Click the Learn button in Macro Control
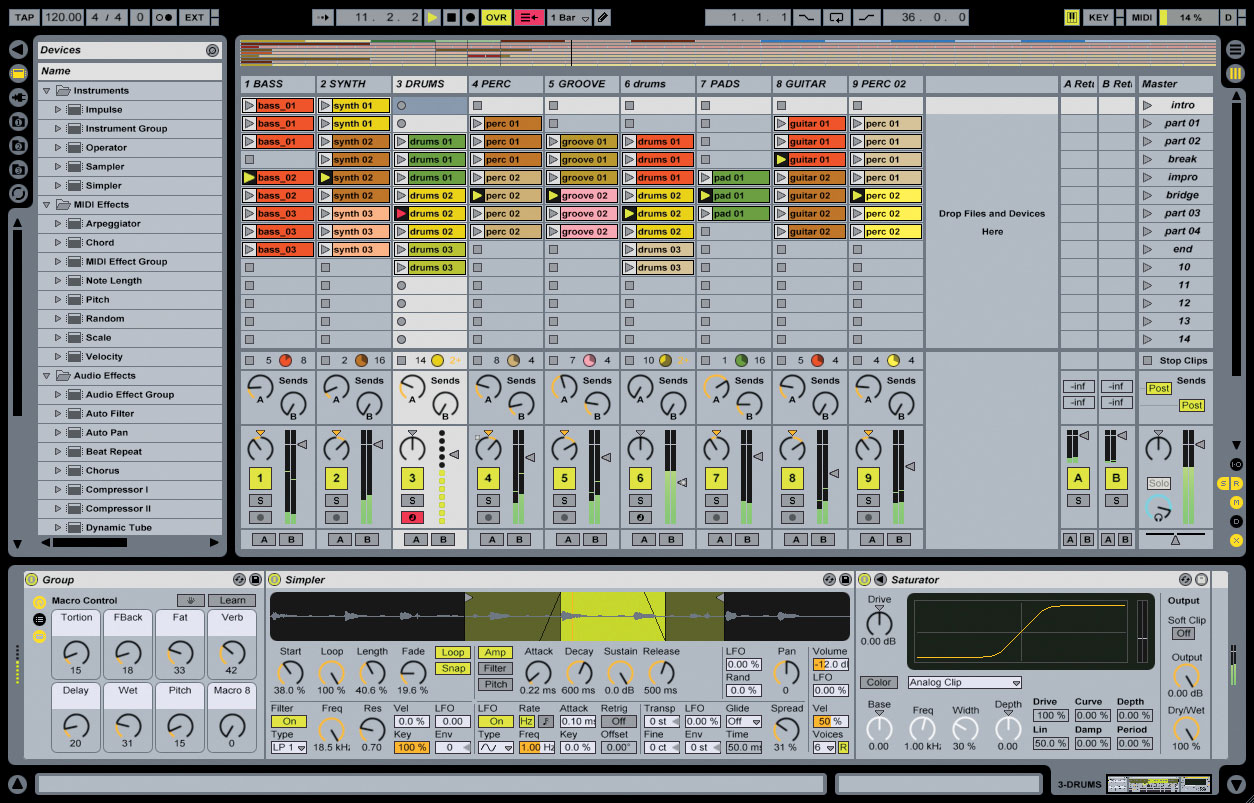Viewport: 1254px width, 803px height. click(232, 600)
